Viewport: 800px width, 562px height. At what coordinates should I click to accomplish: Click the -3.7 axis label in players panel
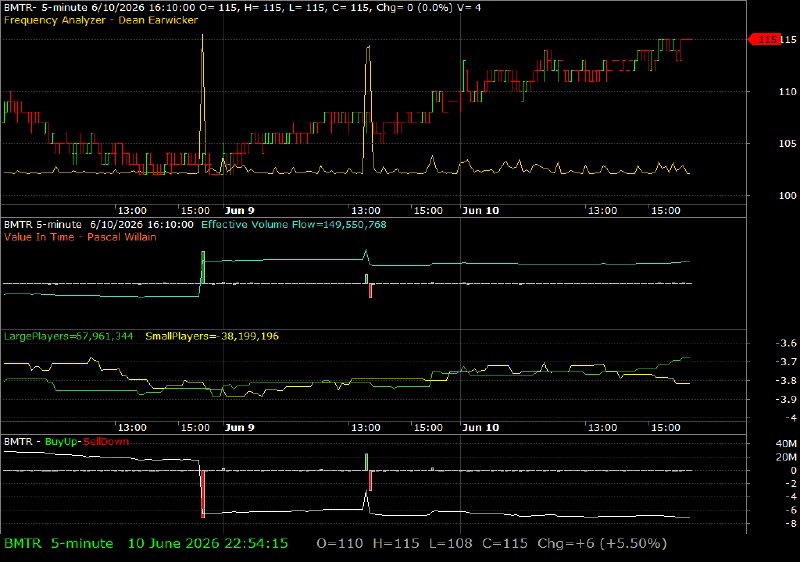pyautogui.click(x=786, y=362)
